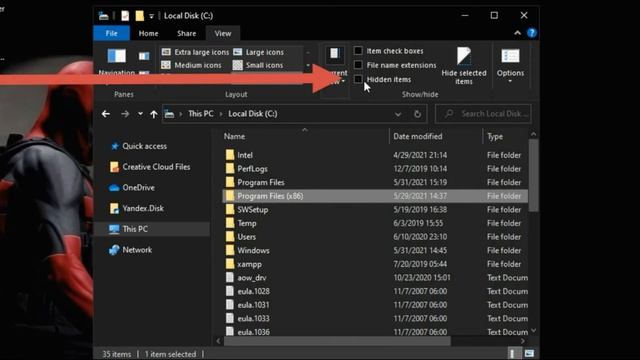
Task: Choose Medium icons layout
Action: point(191,65)
